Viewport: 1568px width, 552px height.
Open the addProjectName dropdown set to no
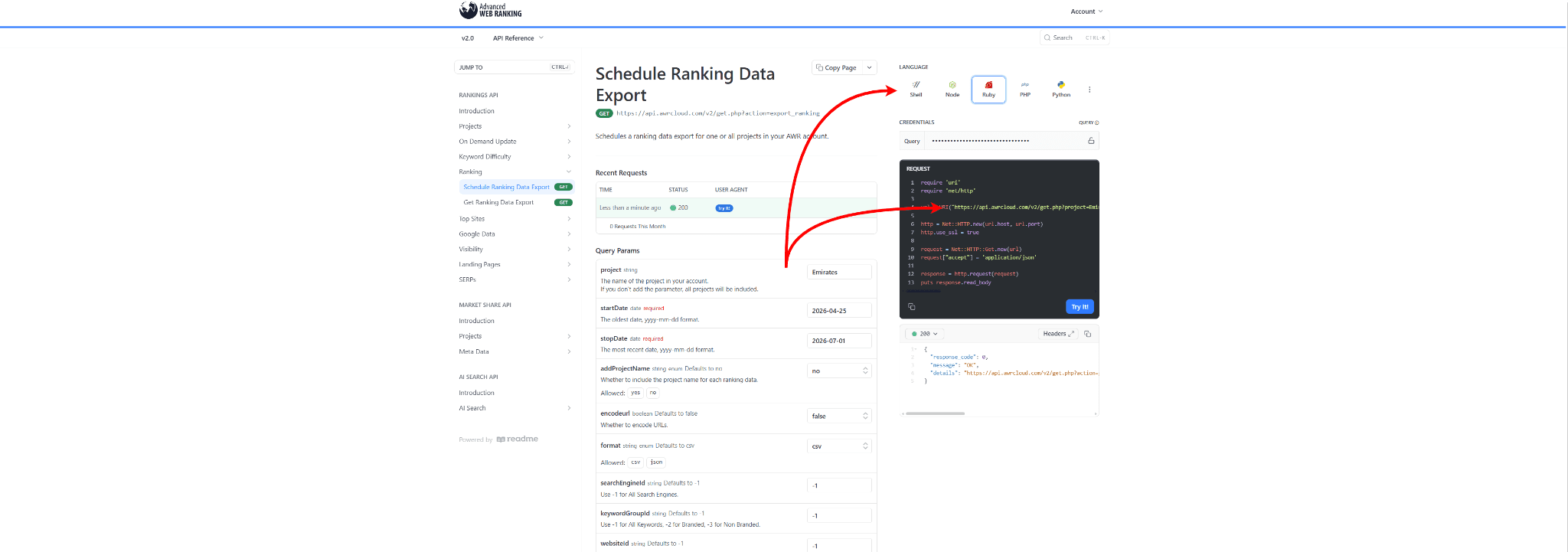pyautogui.click(x=839, y=371)
